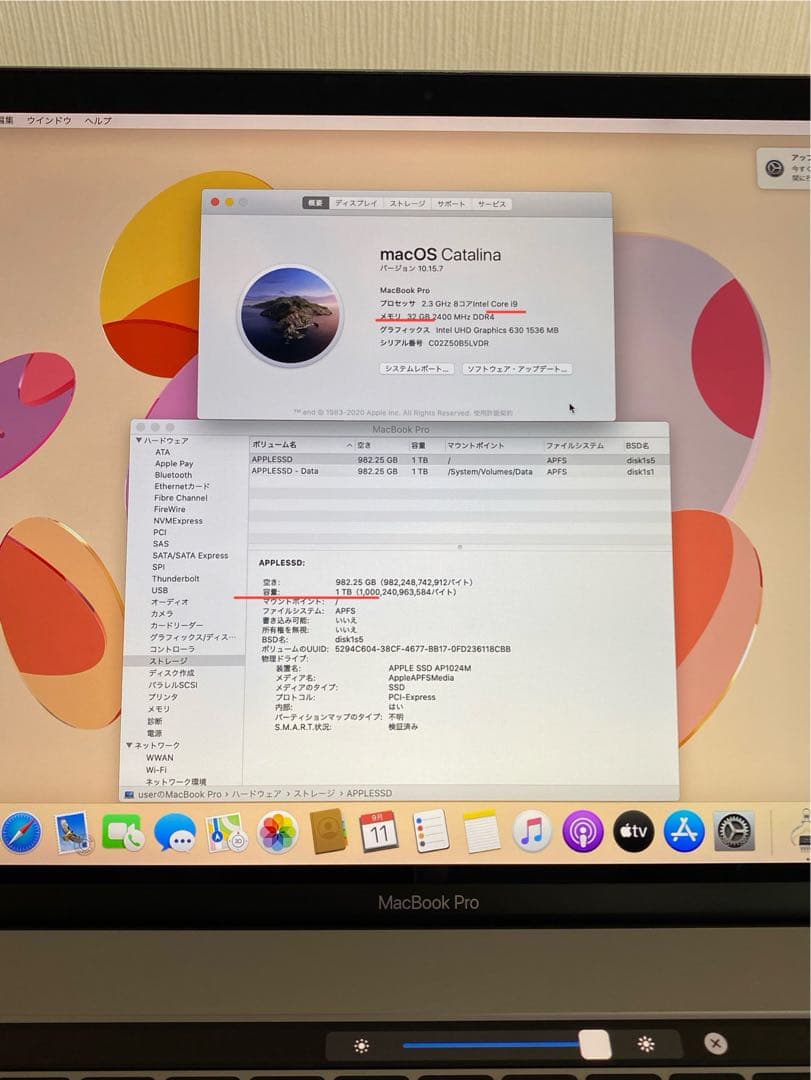The image size is (811, 1080).
Task: Collapse the ネットワーク section in the sidebar
Action: click(x=128, y=746)
